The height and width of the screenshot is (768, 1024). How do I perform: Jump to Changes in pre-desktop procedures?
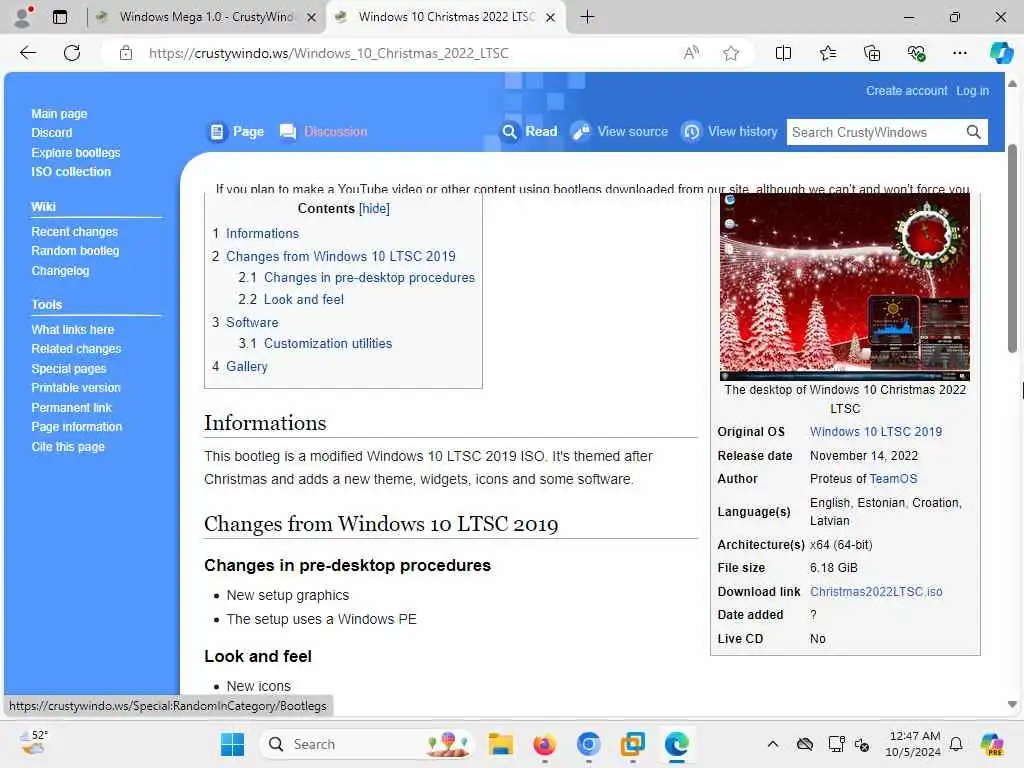(369, 278)
